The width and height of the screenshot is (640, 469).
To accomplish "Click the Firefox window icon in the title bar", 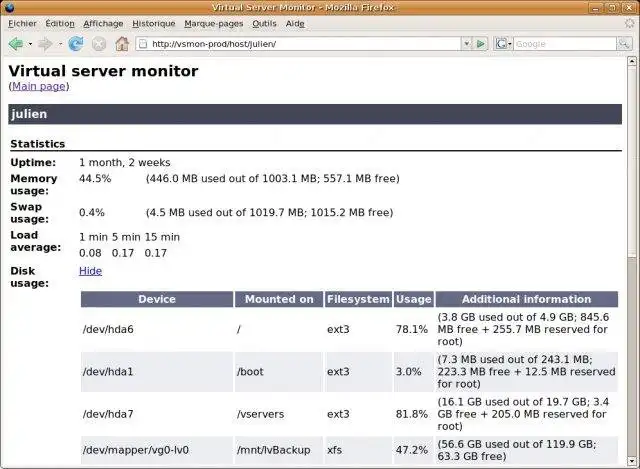I will [x=9, y=7].
